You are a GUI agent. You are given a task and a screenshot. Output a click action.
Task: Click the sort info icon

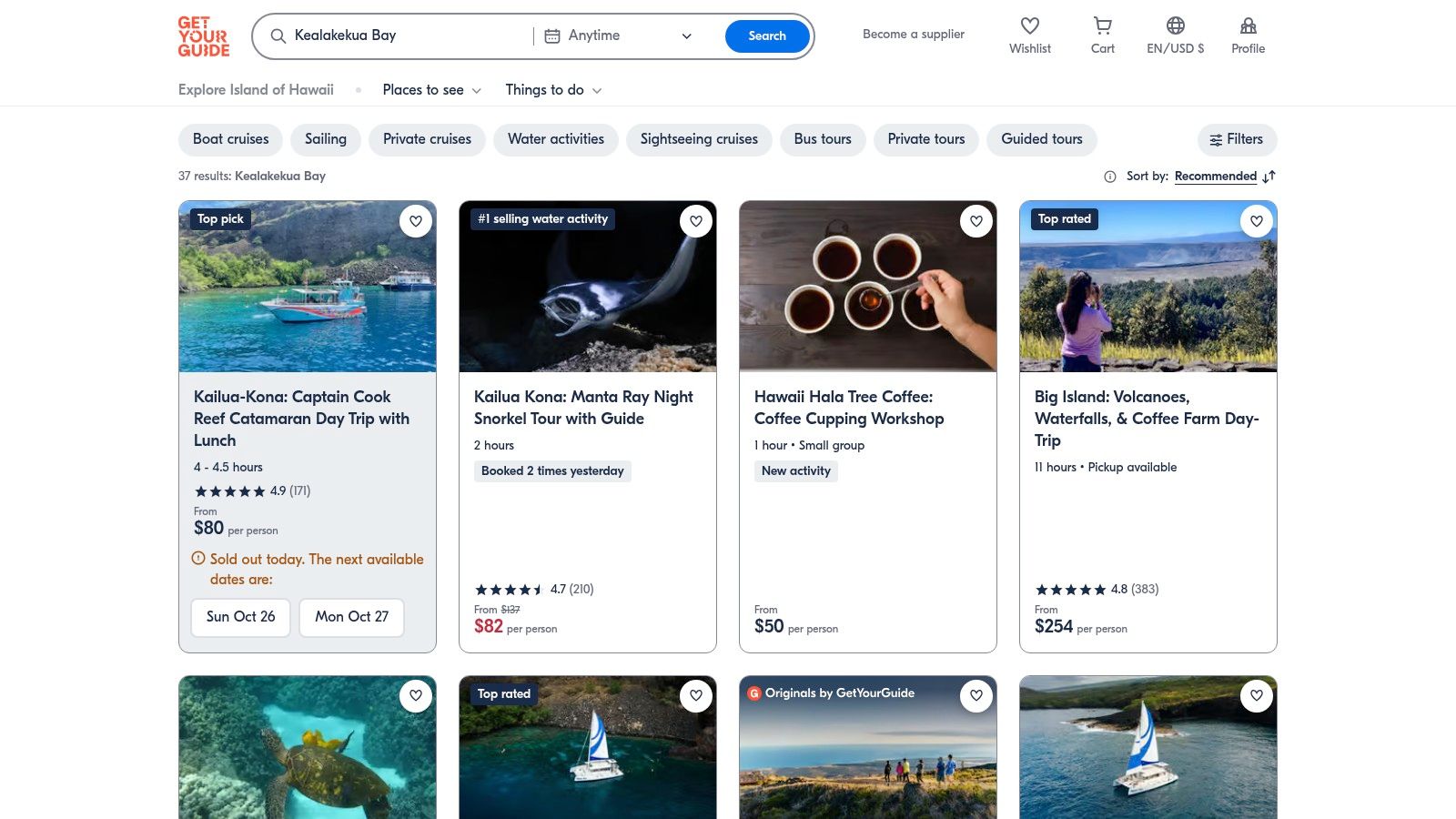point(1110,177)
